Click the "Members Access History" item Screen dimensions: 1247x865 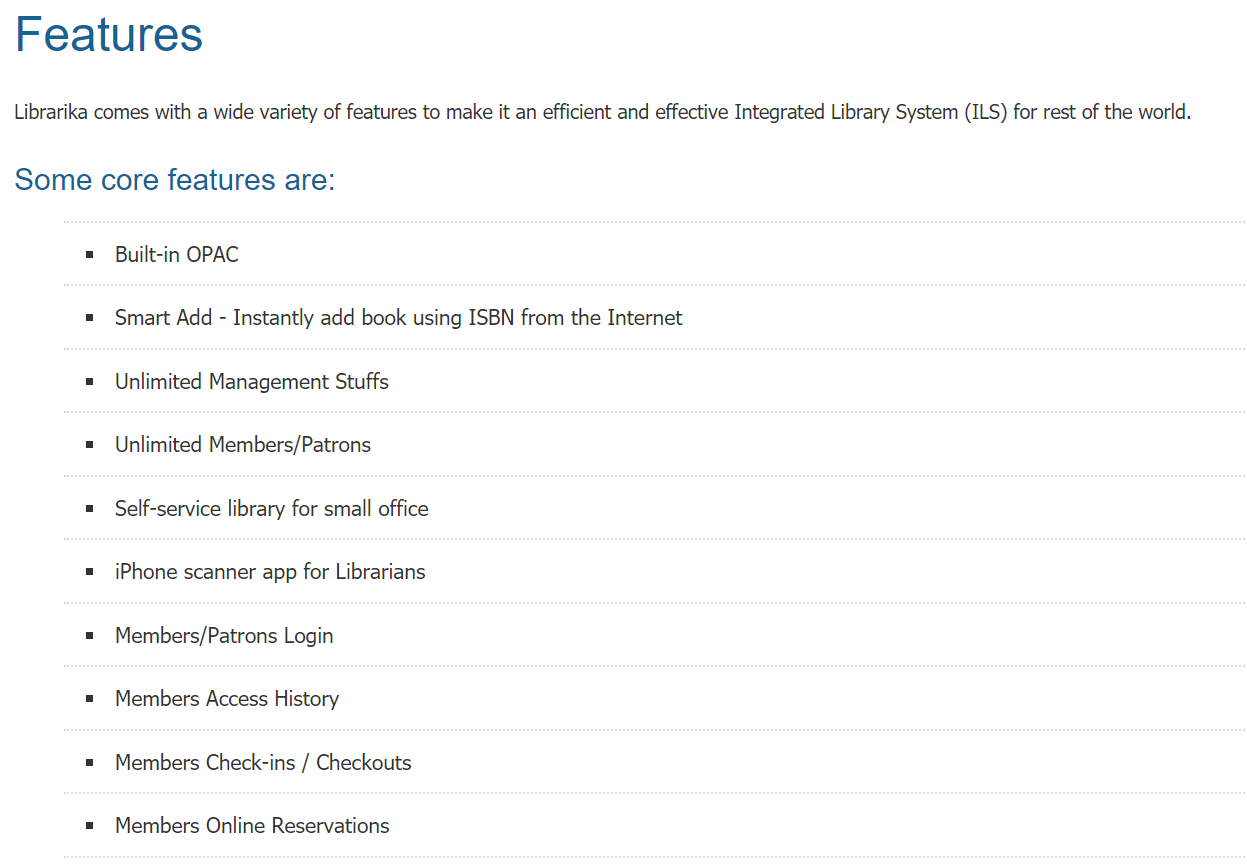pos(227,699)
